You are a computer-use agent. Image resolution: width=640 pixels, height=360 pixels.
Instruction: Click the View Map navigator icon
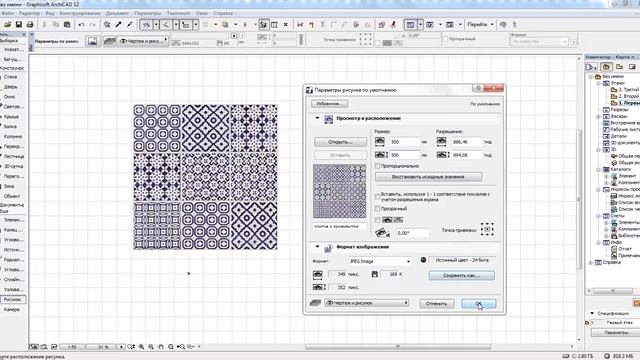click(619, 67)
